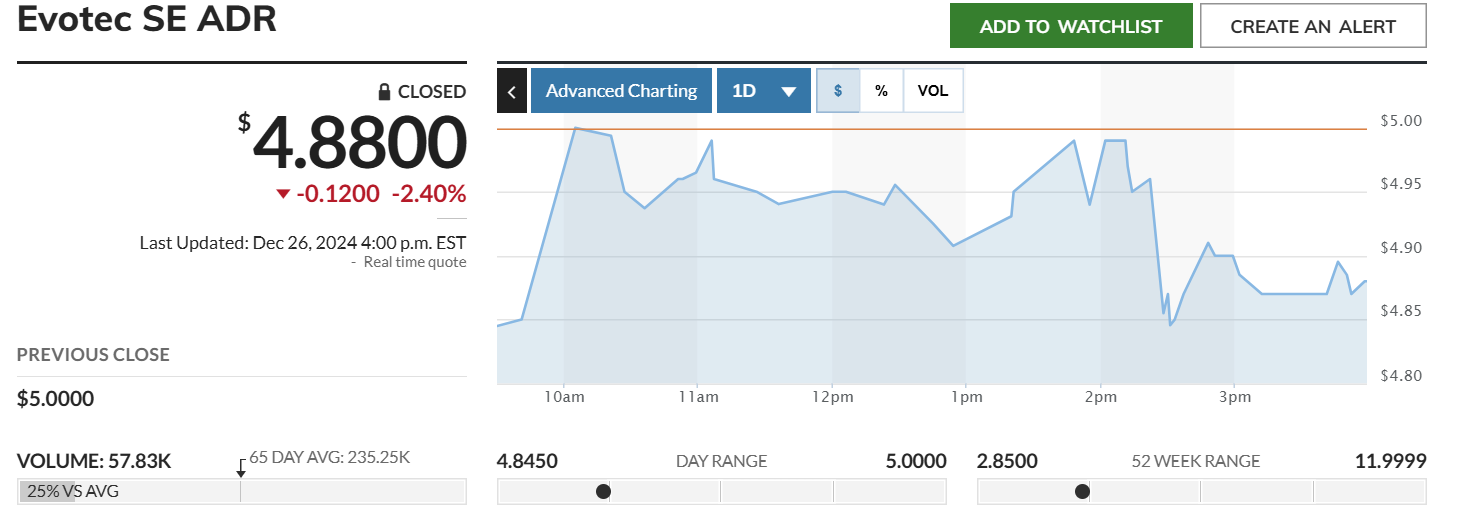1469x516 pixels.
Task: Click the dropdown arrow on the 1D button
Action: (x=788, y=91)
